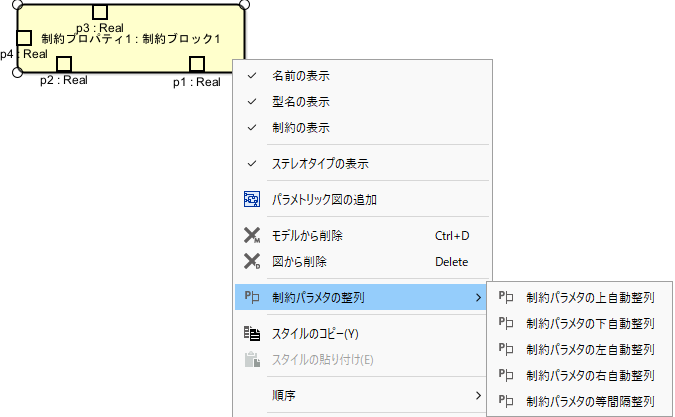675x417 pixels.
Task: Toggle the 制約の表示 checkmark option
Action: coord(252,127)
